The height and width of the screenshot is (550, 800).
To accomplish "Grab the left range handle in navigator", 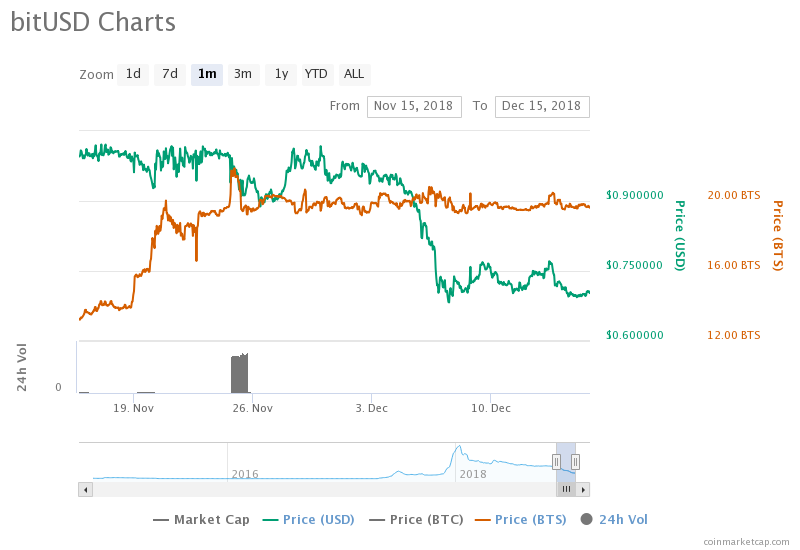I will point(556,461).
